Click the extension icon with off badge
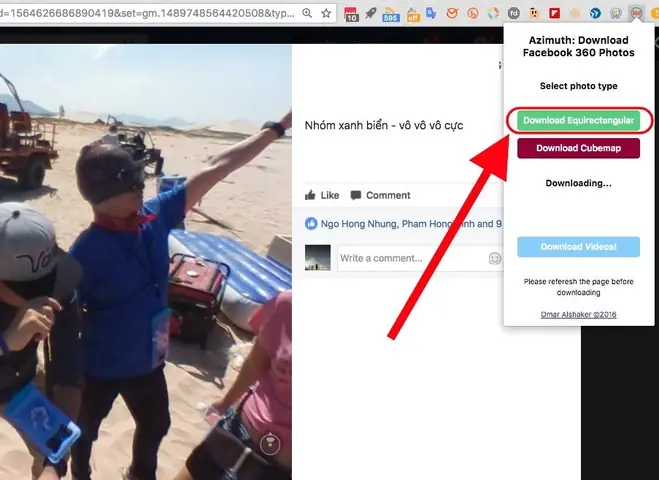This screenshot has width=659, height=480. tap(414, 15)
